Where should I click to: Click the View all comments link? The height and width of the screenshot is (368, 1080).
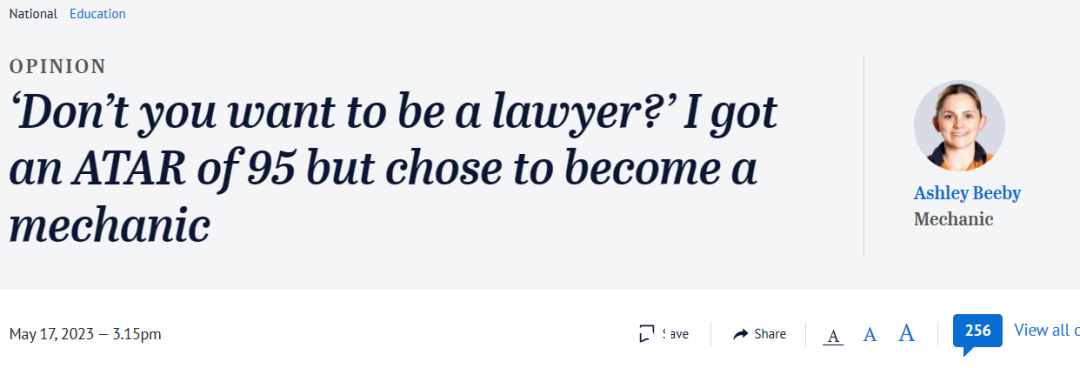point(1046,330)
